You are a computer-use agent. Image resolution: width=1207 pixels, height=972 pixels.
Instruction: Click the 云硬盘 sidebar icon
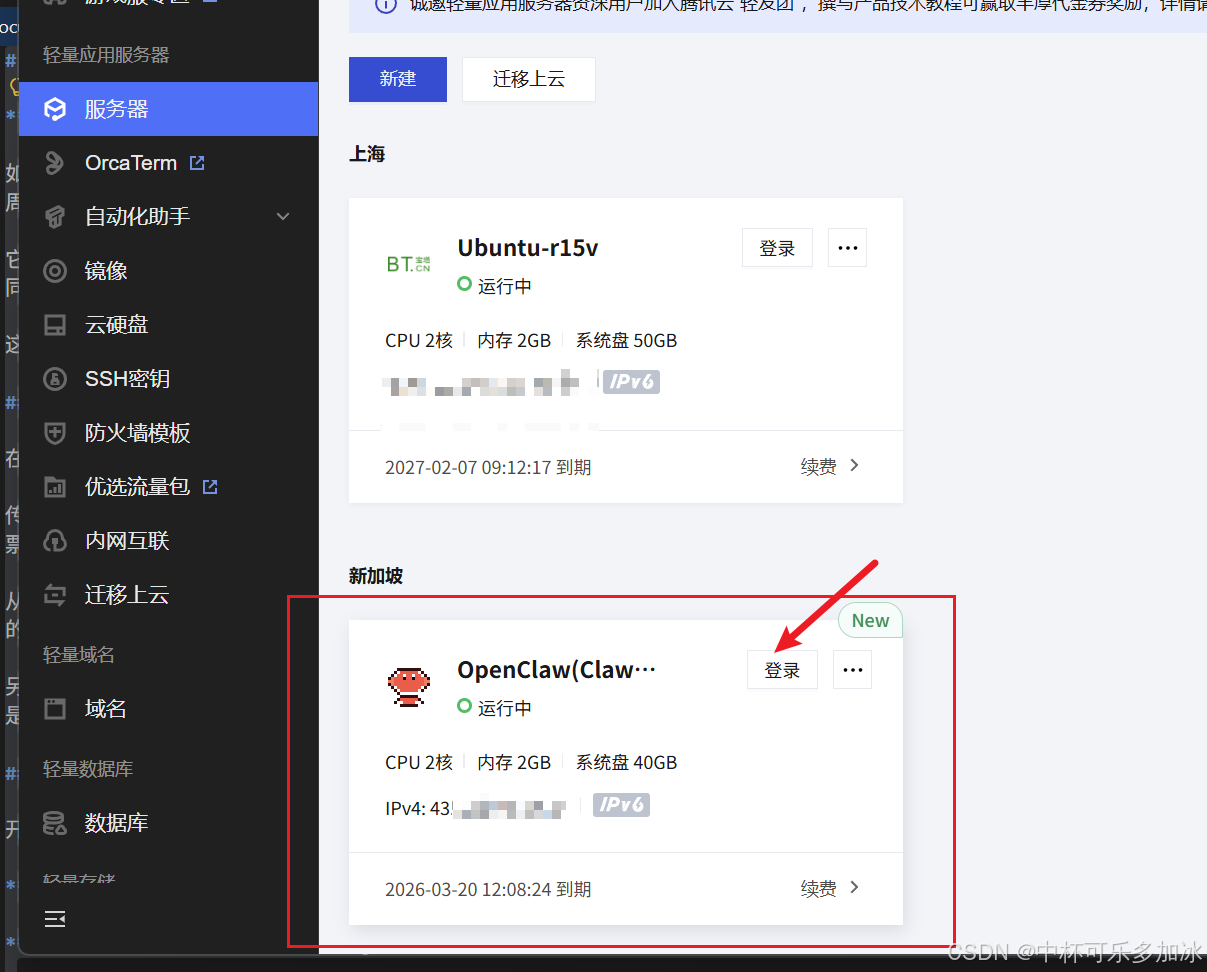(x=55, y=325)
